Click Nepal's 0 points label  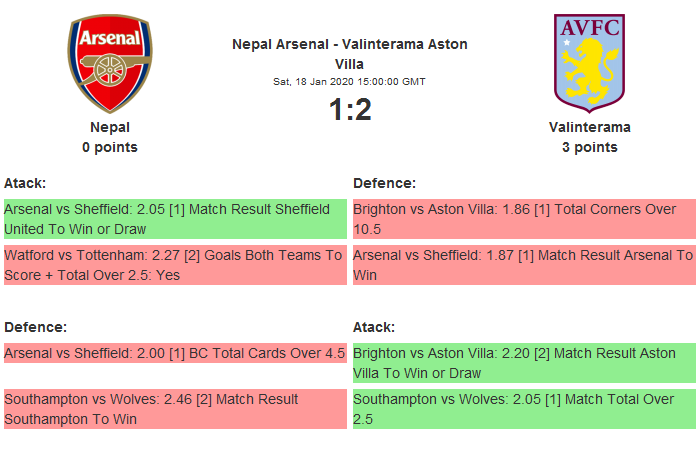110,147
